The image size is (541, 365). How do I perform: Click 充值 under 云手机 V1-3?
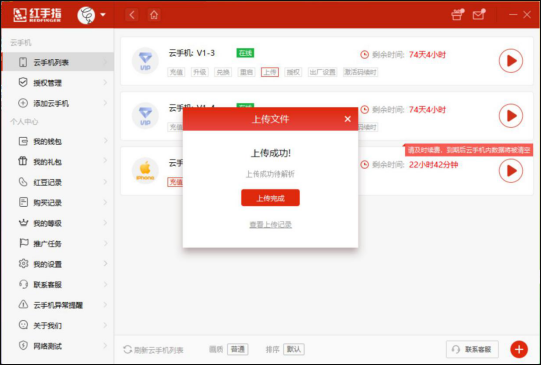click(x=176, y=72)
